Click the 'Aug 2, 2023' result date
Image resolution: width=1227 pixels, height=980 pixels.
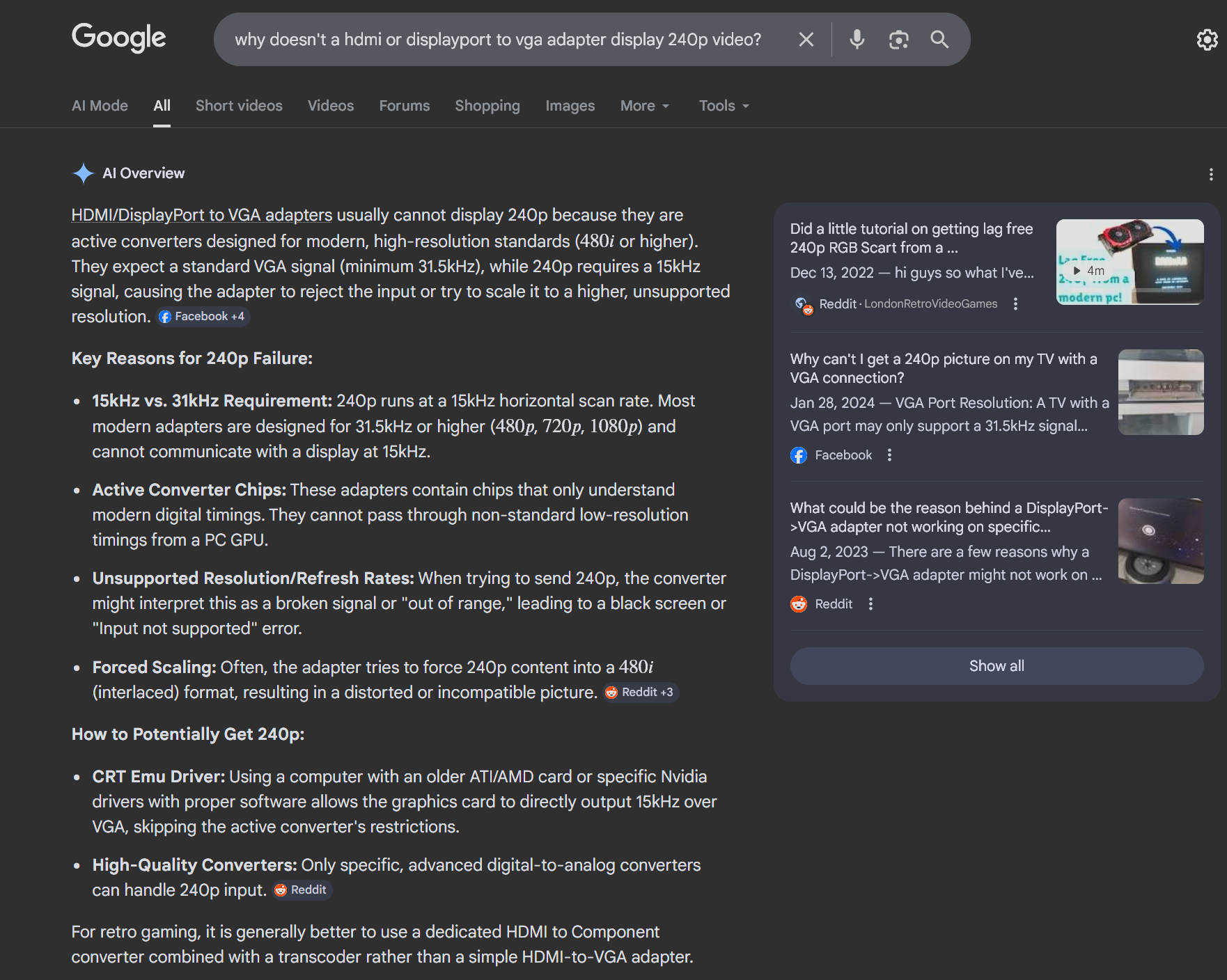pyautogui.click(x=829, y=552)
